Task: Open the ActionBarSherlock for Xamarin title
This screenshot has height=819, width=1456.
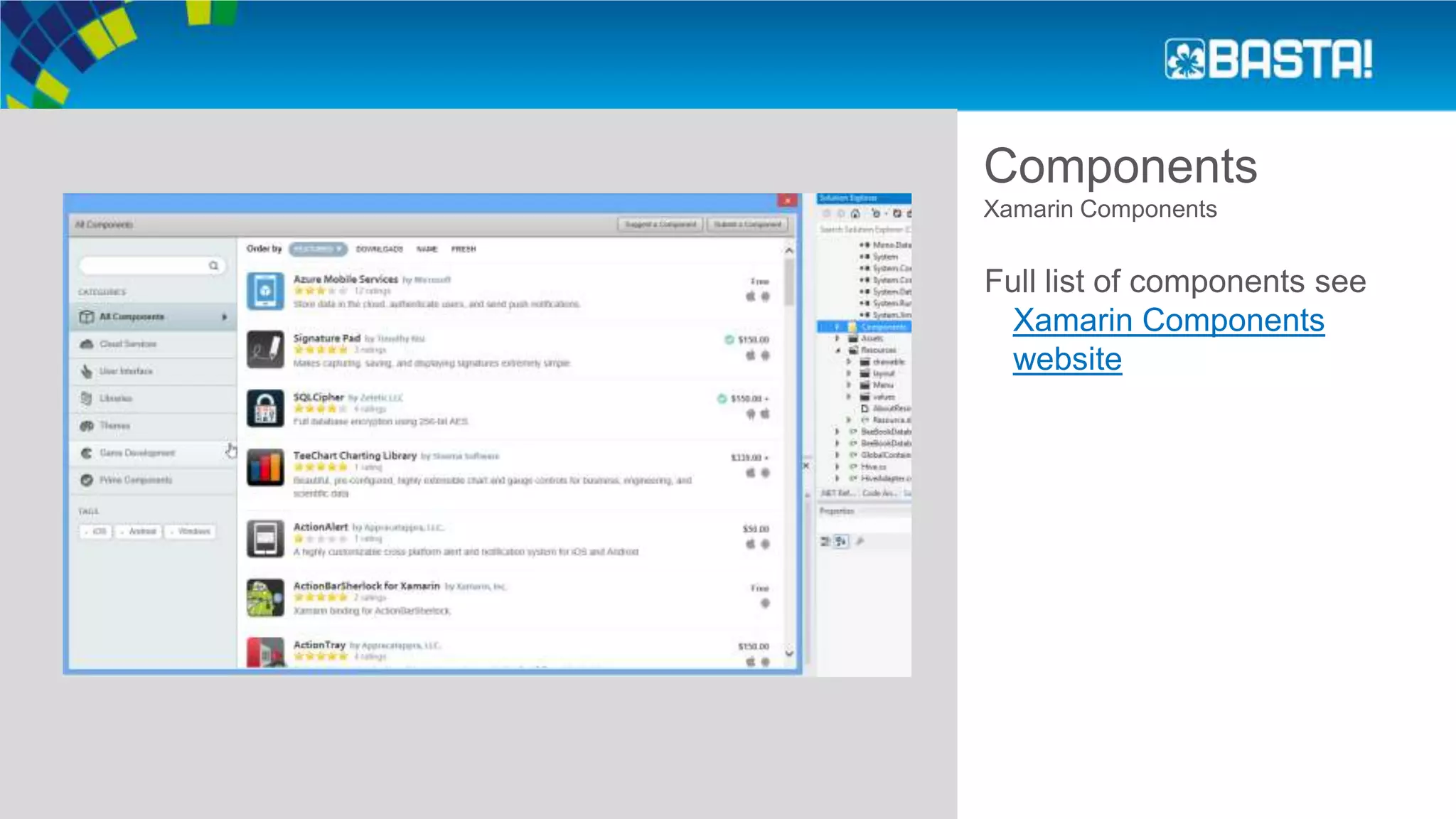Action: [367, 586]
